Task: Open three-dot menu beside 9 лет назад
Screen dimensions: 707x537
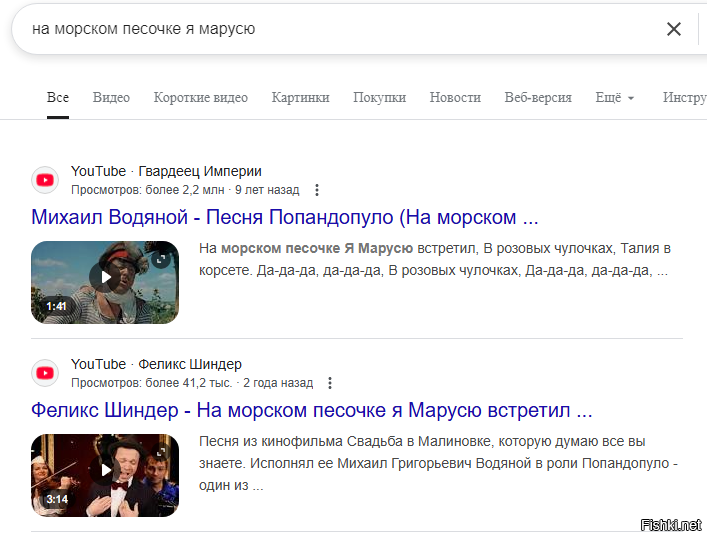Action: pyautogui.click(x=317, y=190)
